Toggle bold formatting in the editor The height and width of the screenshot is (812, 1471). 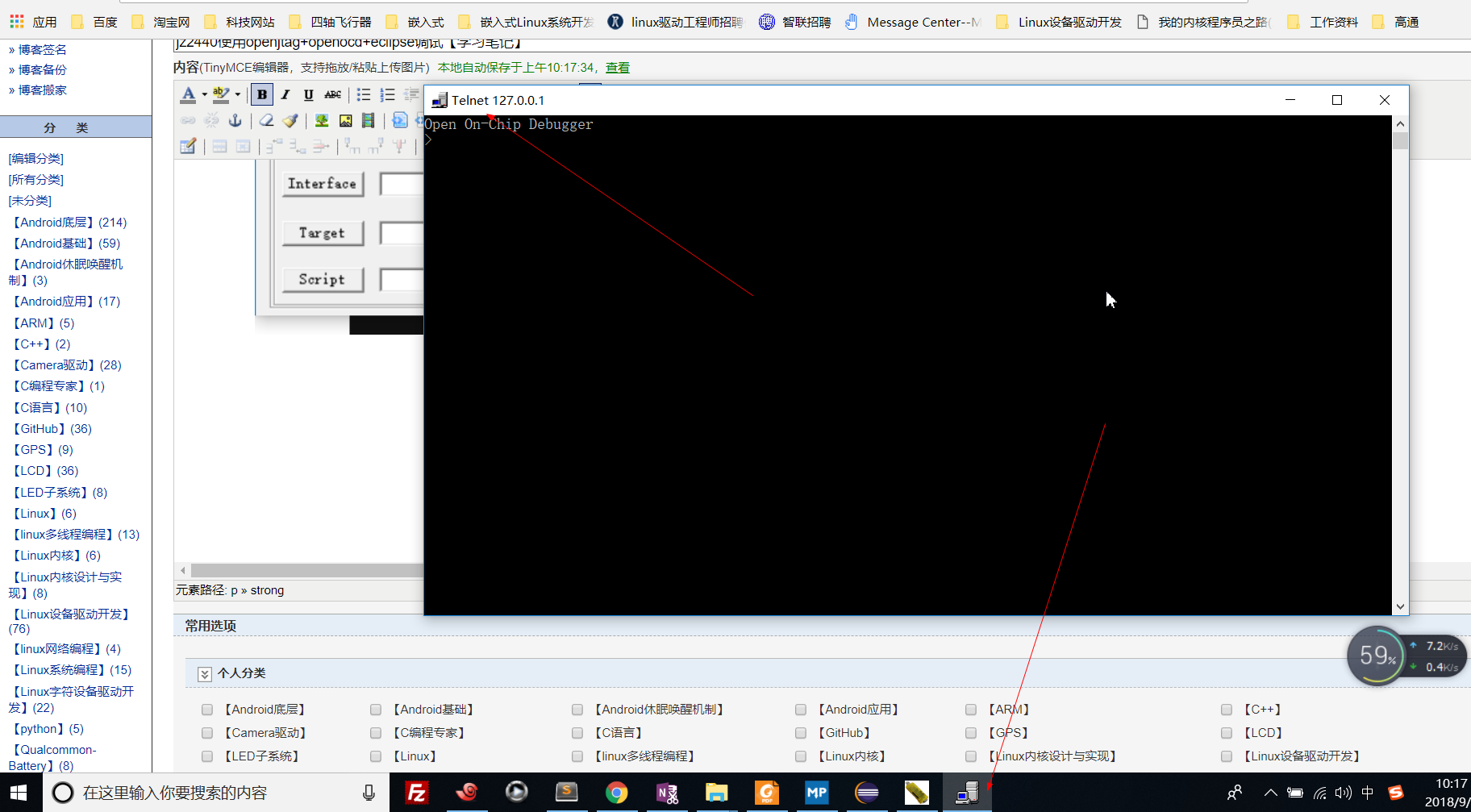(x=261, y=94)
